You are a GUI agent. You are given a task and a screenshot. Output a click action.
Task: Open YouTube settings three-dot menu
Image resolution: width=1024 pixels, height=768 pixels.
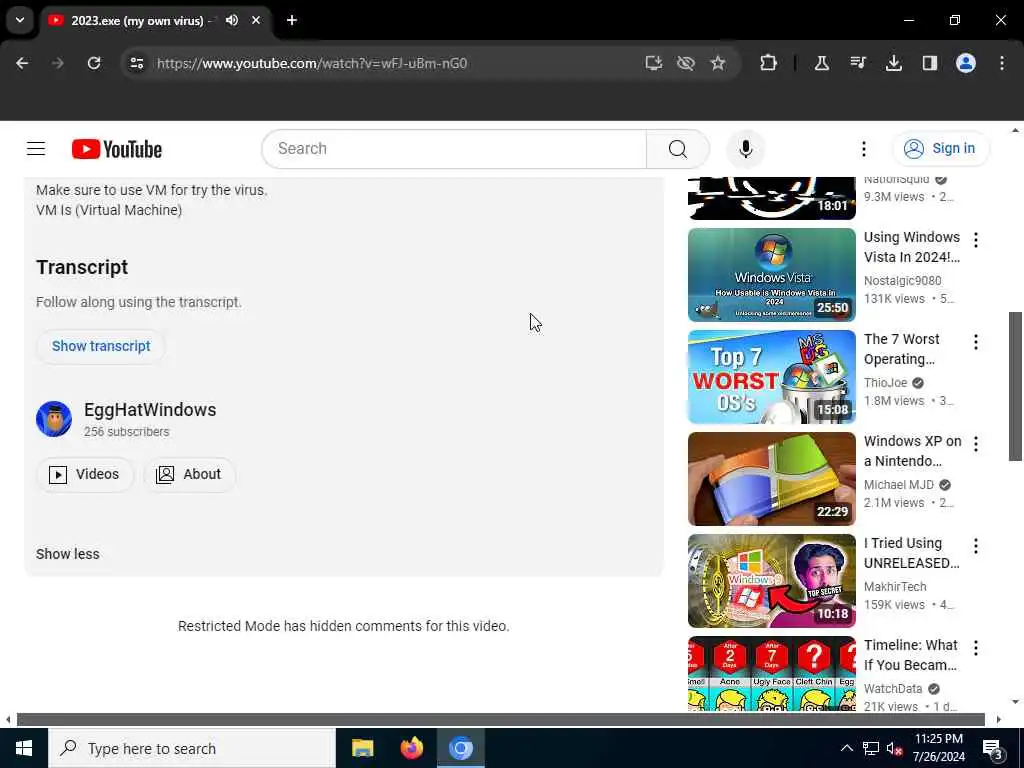(x=863, y=149)
